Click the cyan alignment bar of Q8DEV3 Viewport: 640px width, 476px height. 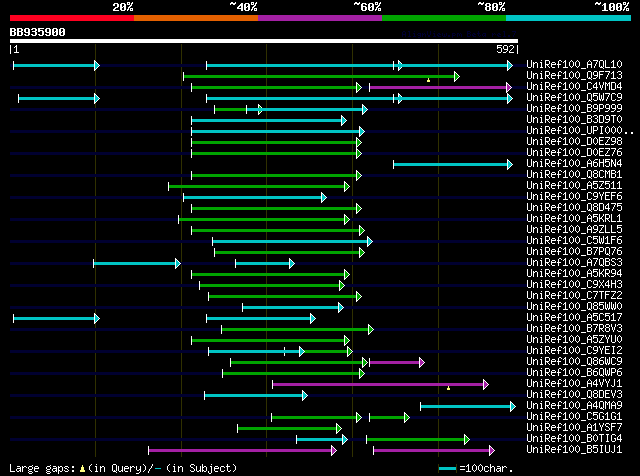click(256, 395)
